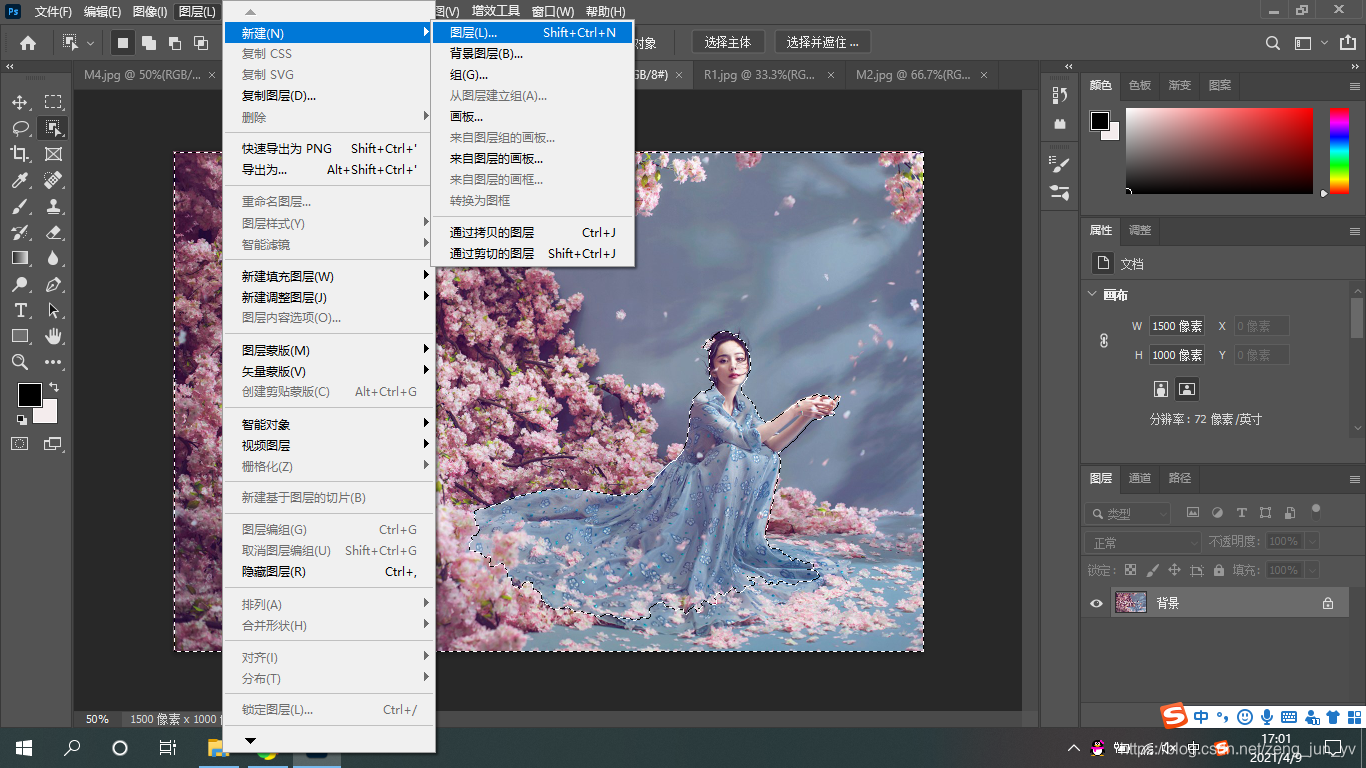
Task: Switch to the 通道 tab
Action: [1140, 478]
